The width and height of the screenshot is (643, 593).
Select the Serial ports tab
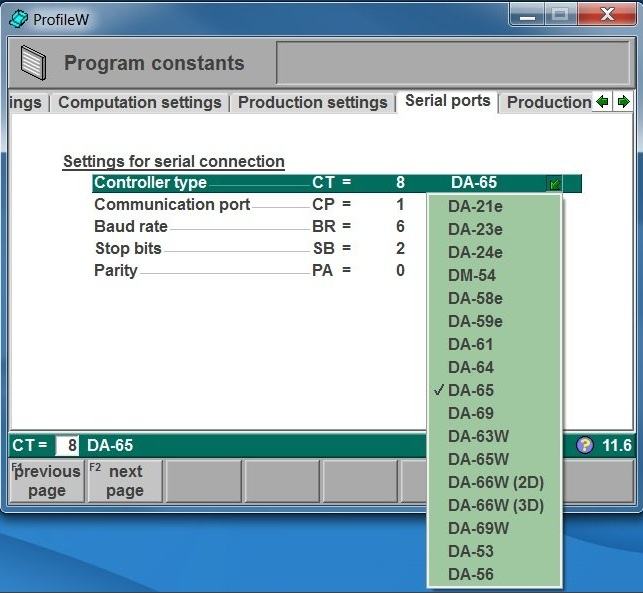447,101
